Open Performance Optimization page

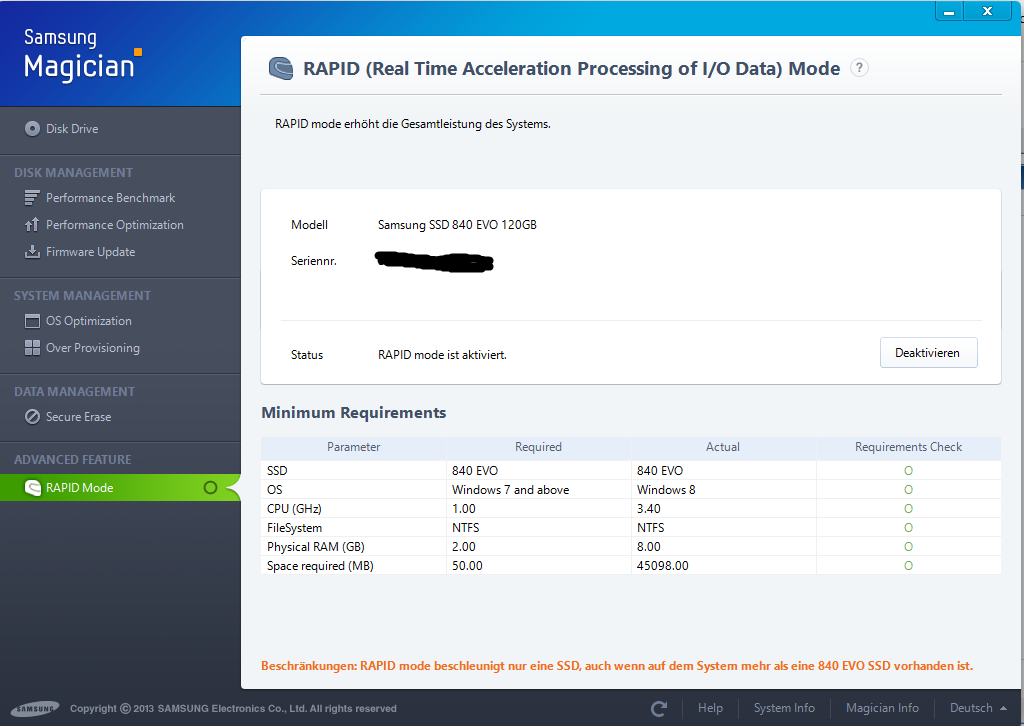114,225
